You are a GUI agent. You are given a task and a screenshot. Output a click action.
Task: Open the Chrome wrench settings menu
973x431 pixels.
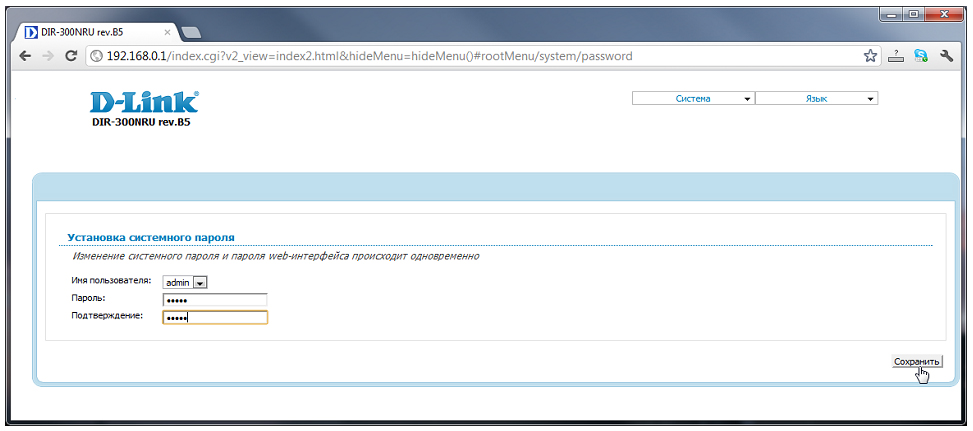click(945, 56)
